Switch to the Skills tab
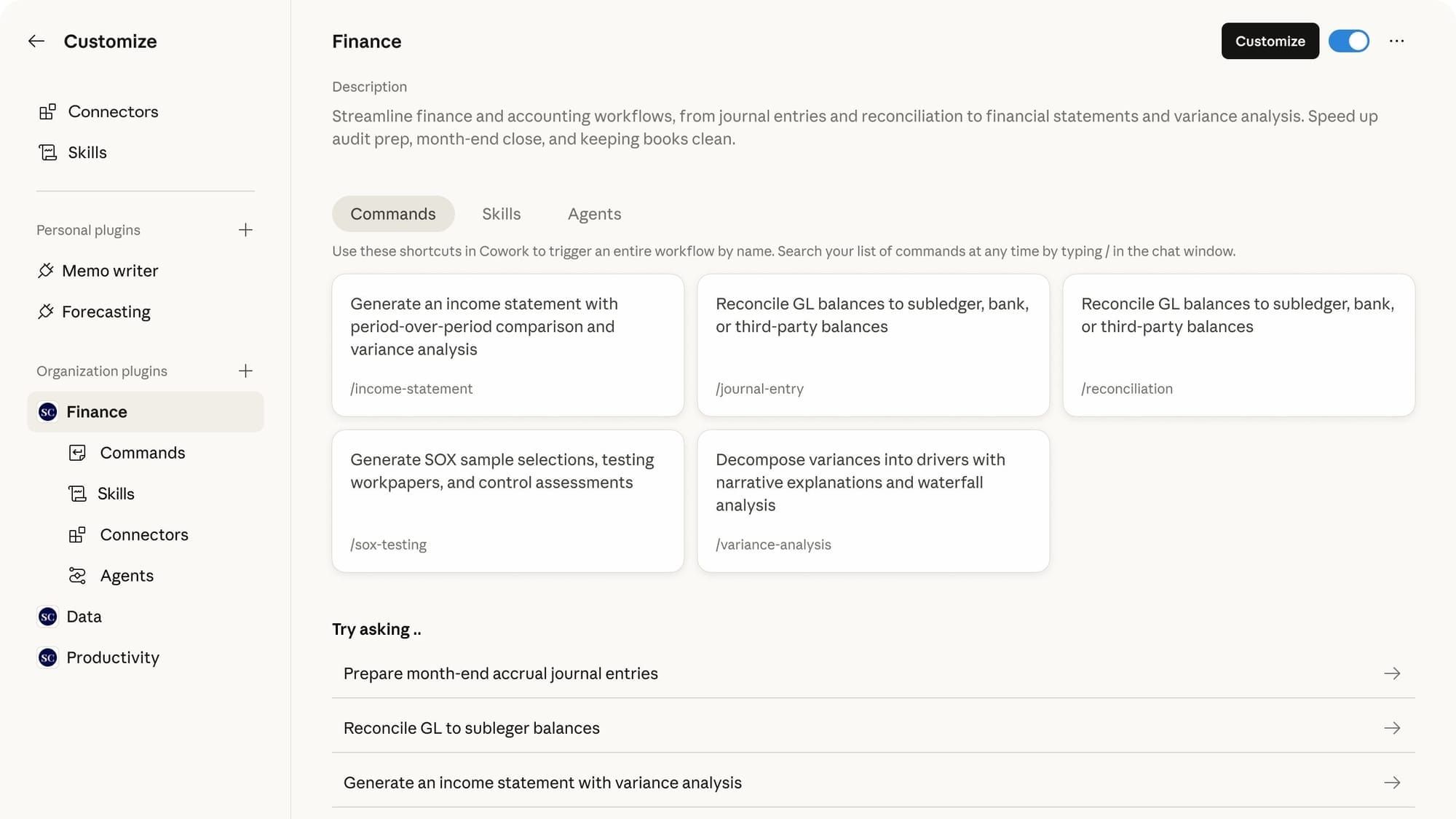The image size is (1456, 819). [501, 214]
